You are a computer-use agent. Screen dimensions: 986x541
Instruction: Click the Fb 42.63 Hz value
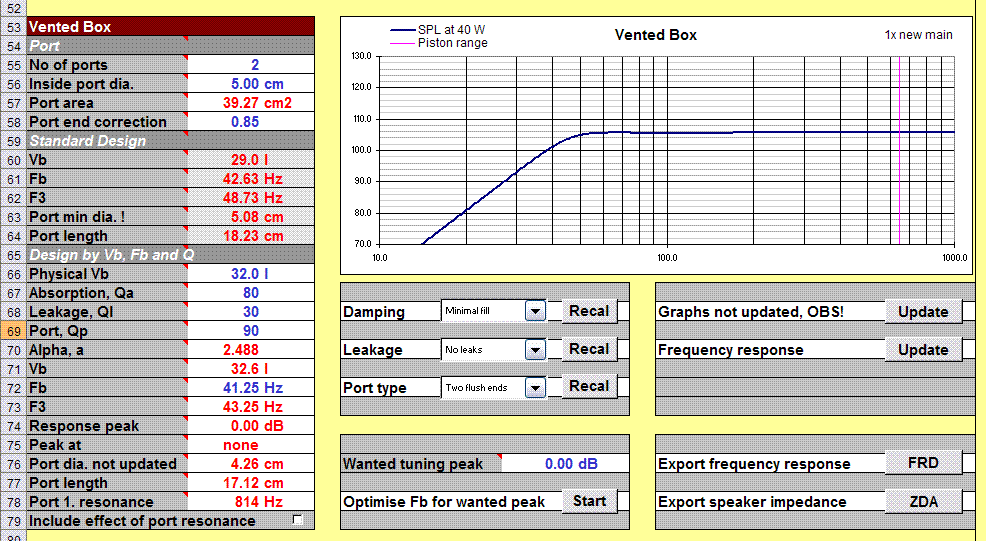(251, 179)
